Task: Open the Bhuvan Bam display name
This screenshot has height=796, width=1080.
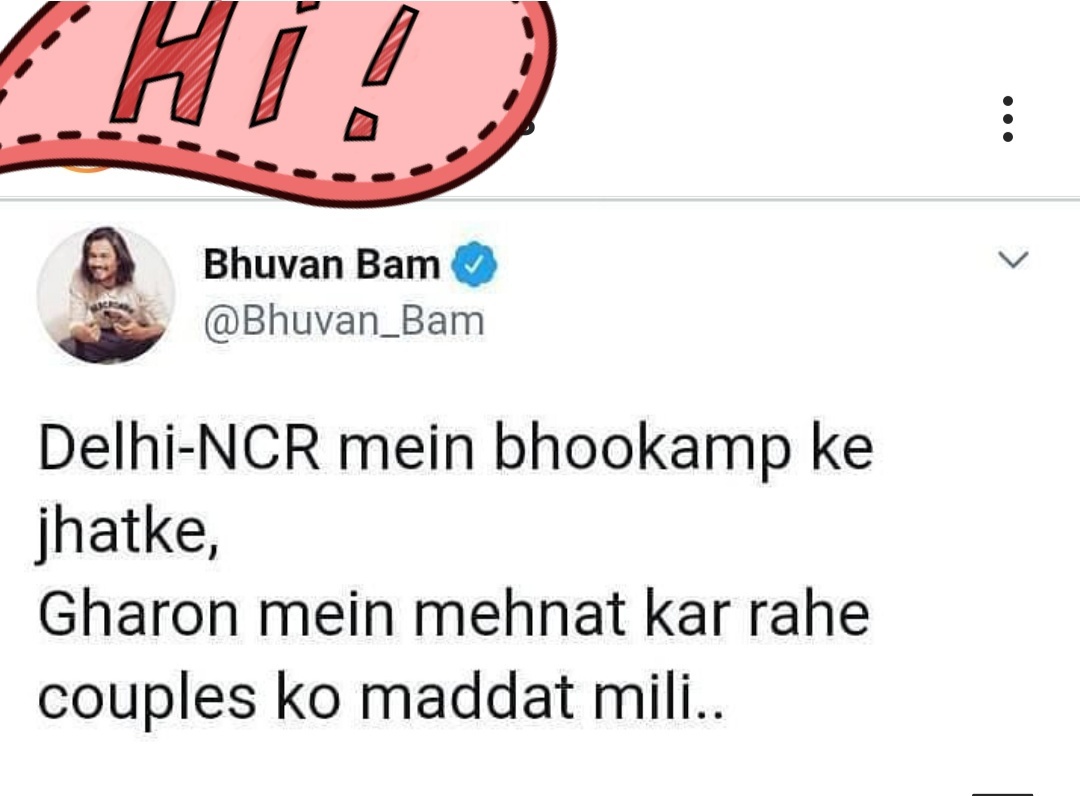Action: [x=322, y=265]
